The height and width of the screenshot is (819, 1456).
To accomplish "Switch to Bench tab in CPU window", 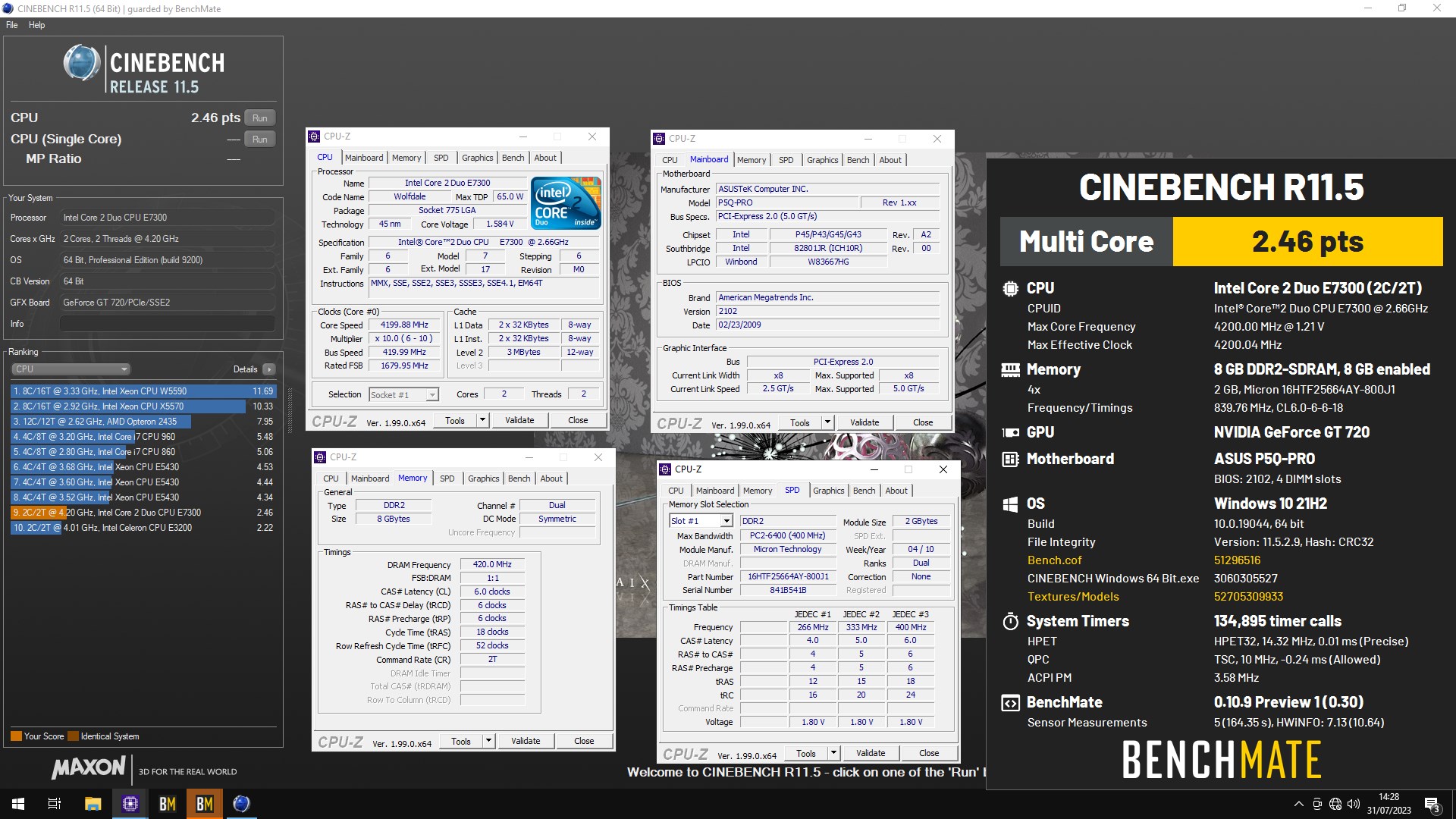I will [x=513, y=158].
